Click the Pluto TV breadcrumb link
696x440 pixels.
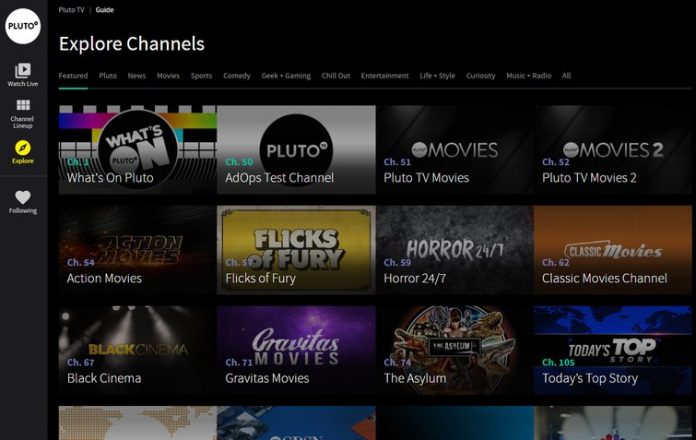(71, 10)
